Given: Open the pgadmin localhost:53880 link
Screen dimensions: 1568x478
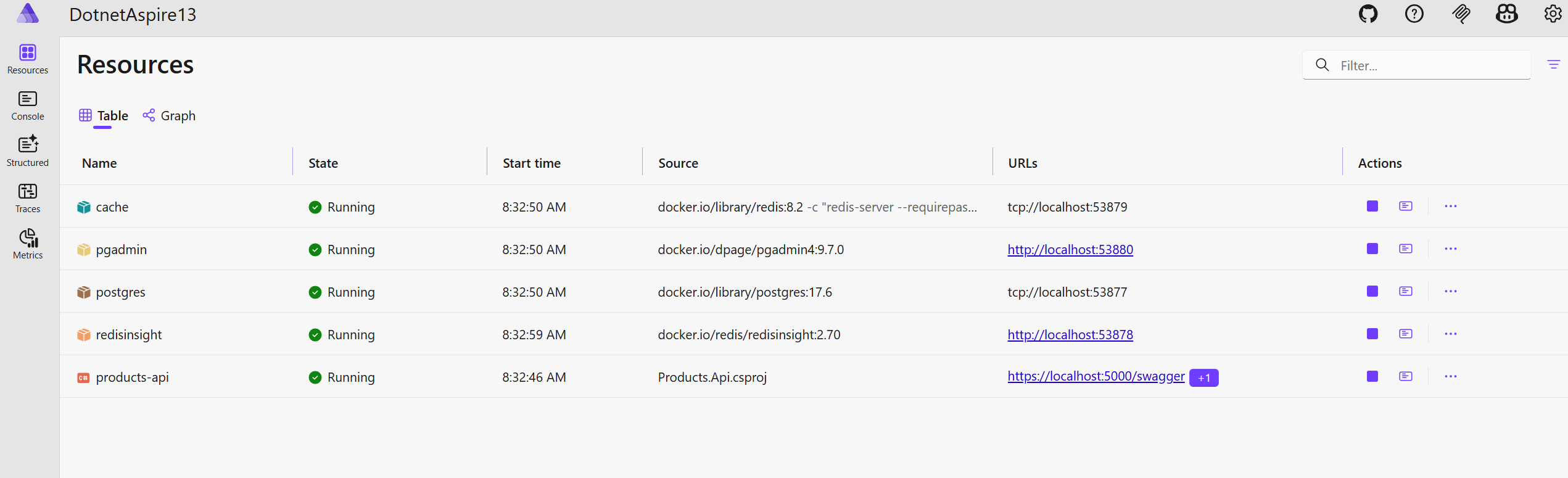Looking at the screenshot, I should [x=1070, y=250].
